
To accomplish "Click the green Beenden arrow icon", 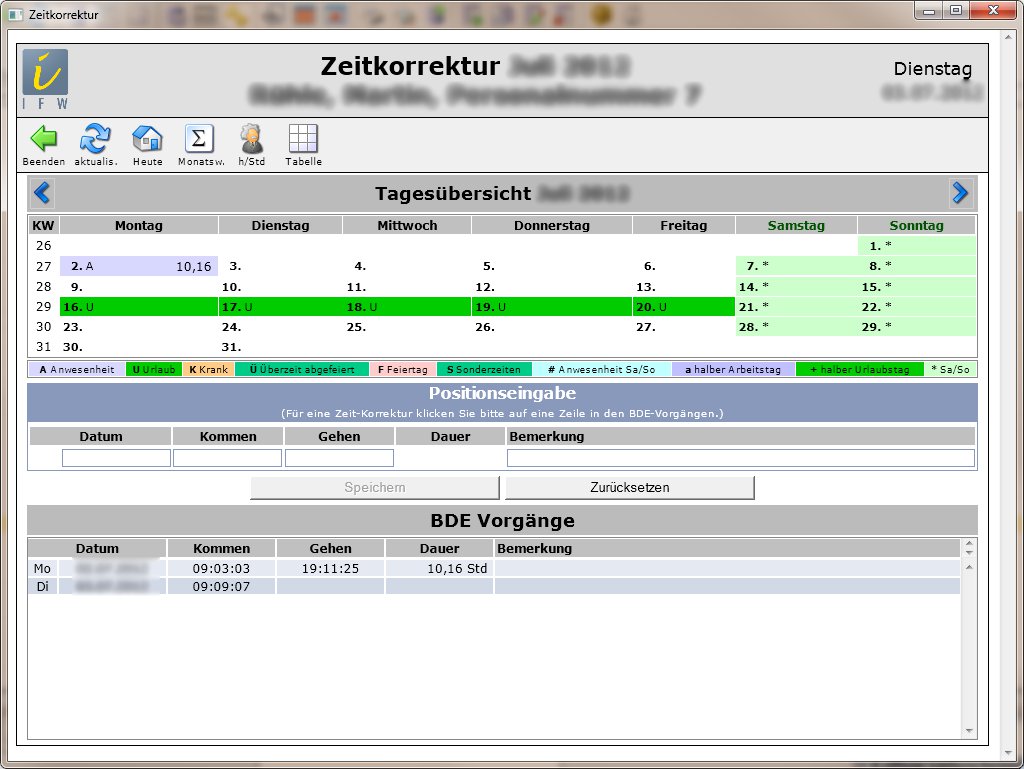I will (x=43, y=139).
